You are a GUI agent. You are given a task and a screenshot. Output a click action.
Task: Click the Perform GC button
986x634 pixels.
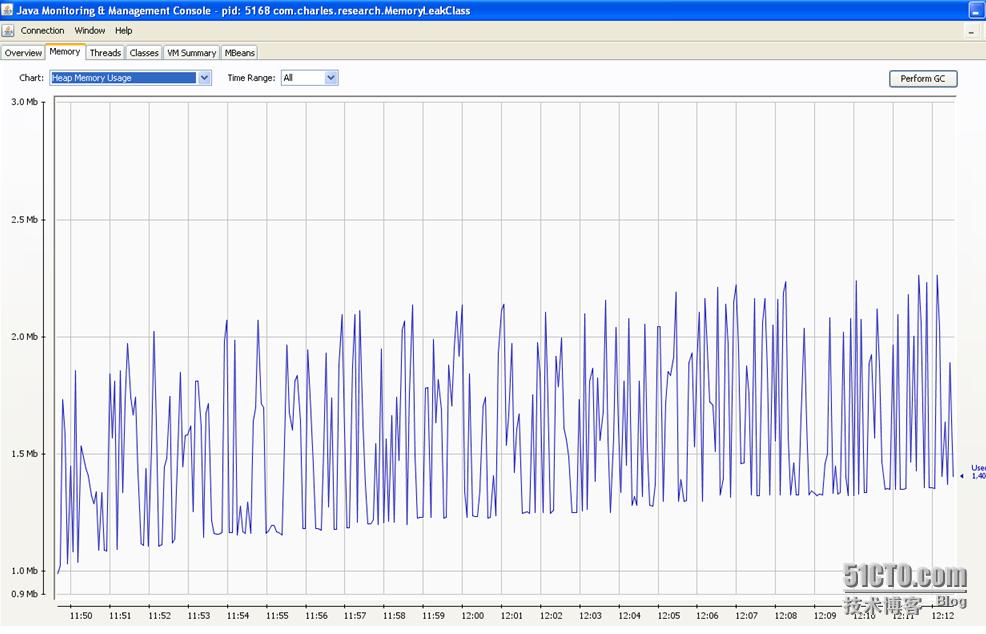click(x=922, y=79)
